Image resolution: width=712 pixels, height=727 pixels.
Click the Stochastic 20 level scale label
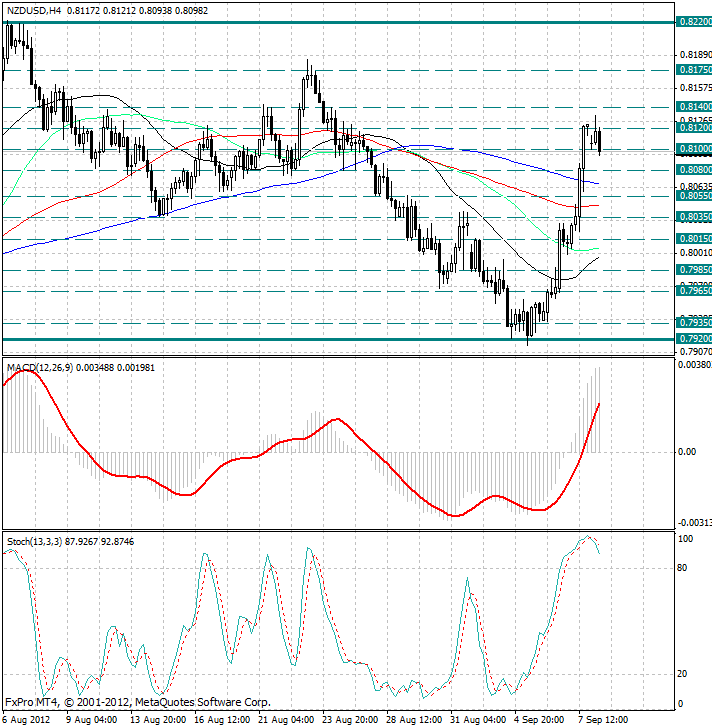point(685,673)
